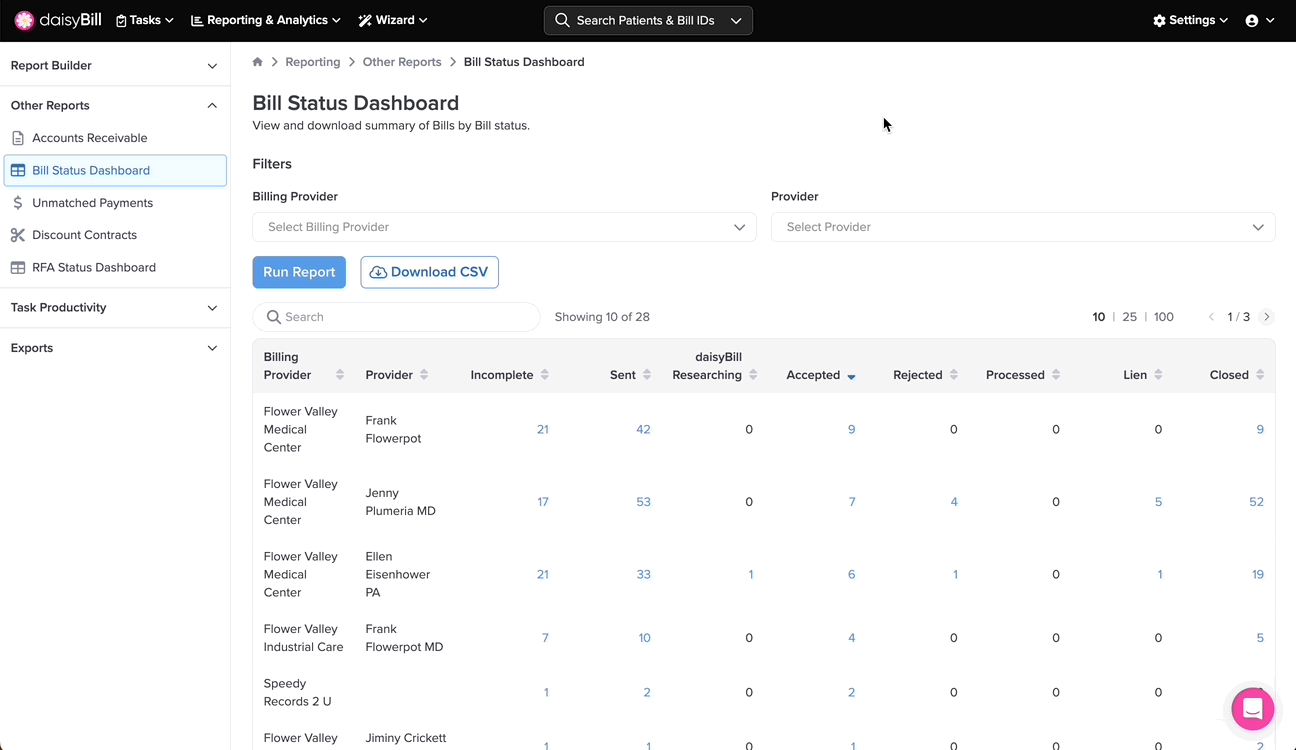Show 25 rows per page
Screen dimensions: 1296x750
point(1129,317)
